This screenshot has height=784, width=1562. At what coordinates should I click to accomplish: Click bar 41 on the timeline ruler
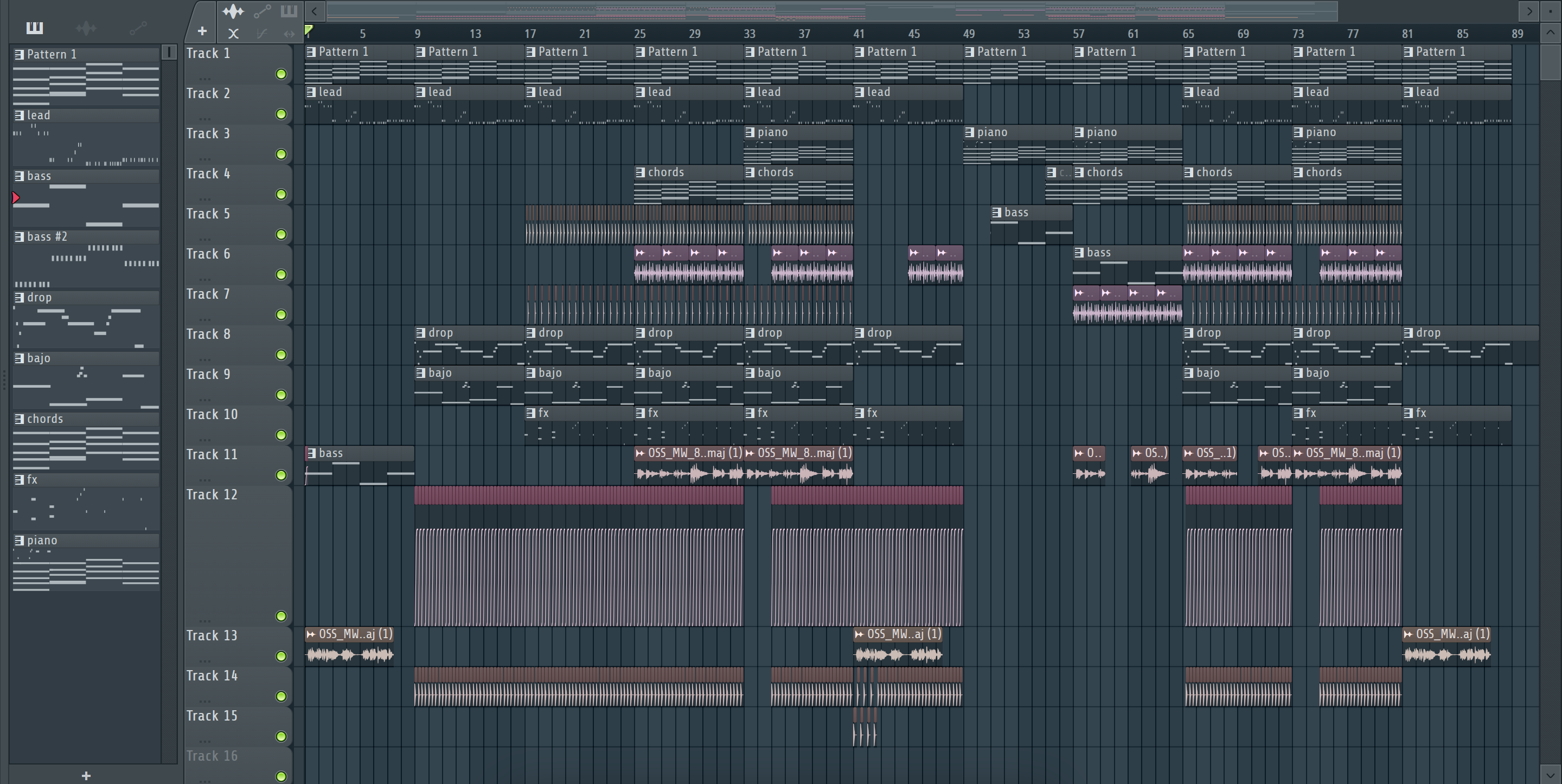click(x=859, y=34)
